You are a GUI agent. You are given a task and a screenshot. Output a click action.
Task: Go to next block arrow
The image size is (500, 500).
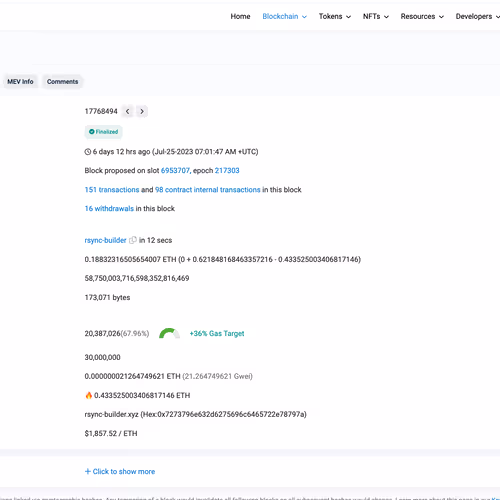tap(142, 111)
